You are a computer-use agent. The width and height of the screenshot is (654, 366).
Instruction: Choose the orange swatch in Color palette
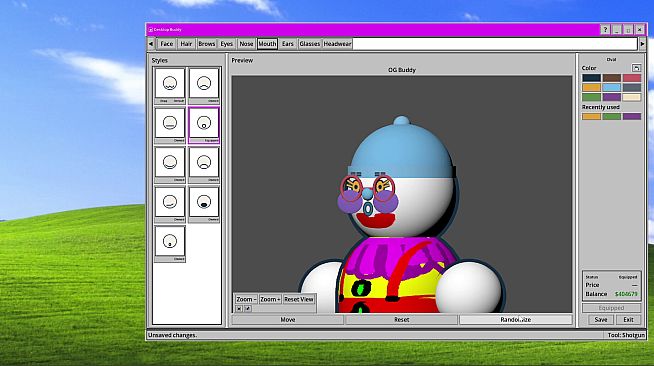click(x=591, y=88)
